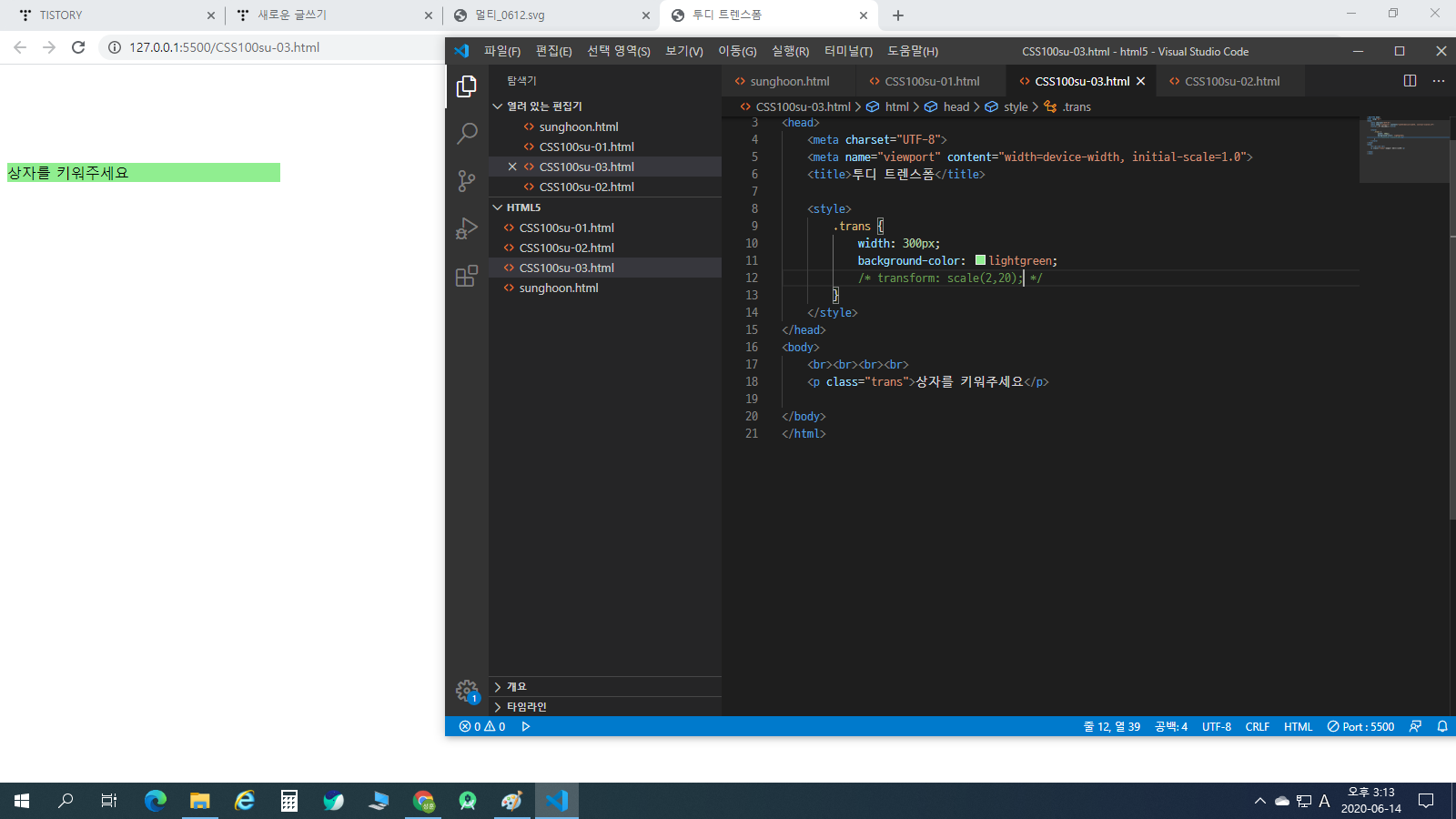Click the play icon in the status bar
The image size is (1456, 819).
526,726
